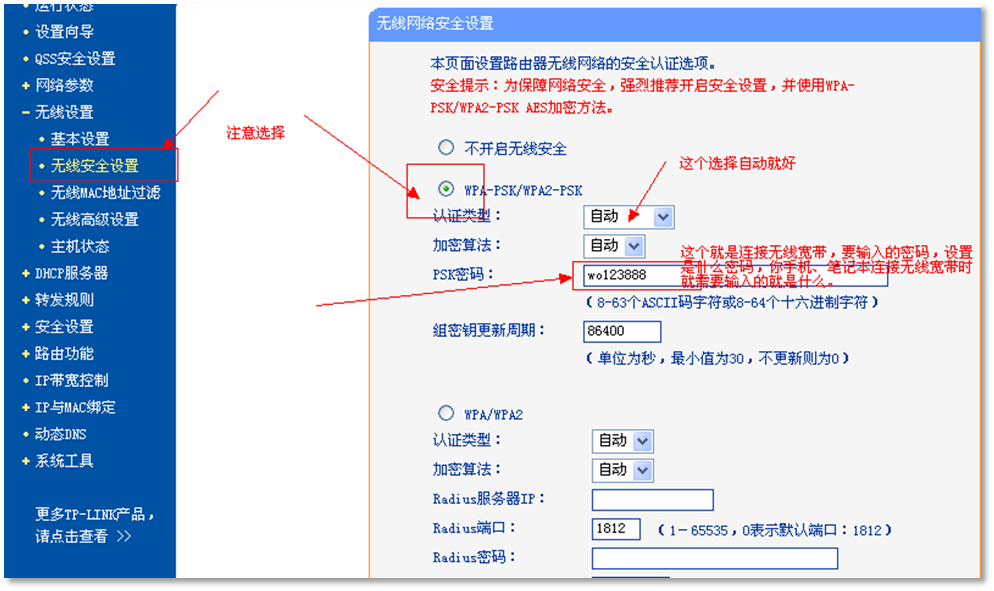
Task: Open 无线安全设置 in the sidebar
Action: click(95, 166)
